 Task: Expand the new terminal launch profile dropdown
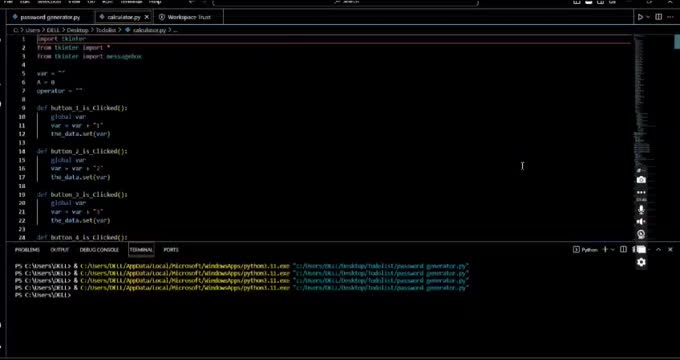pyautogui.click(x=613, y=249)
